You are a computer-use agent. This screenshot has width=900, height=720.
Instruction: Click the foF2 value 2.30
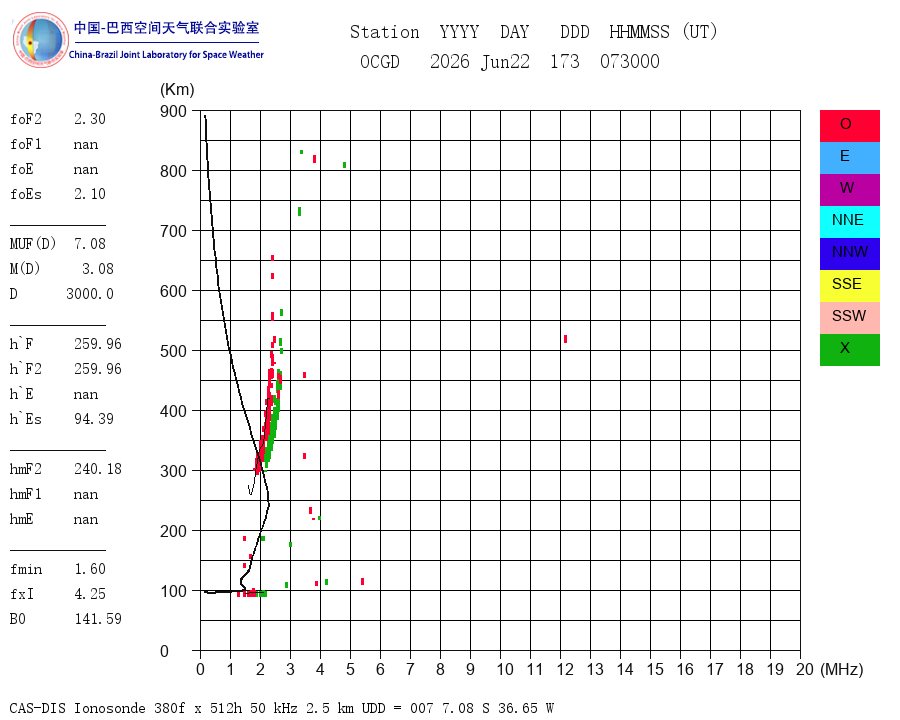coord(90,119)
